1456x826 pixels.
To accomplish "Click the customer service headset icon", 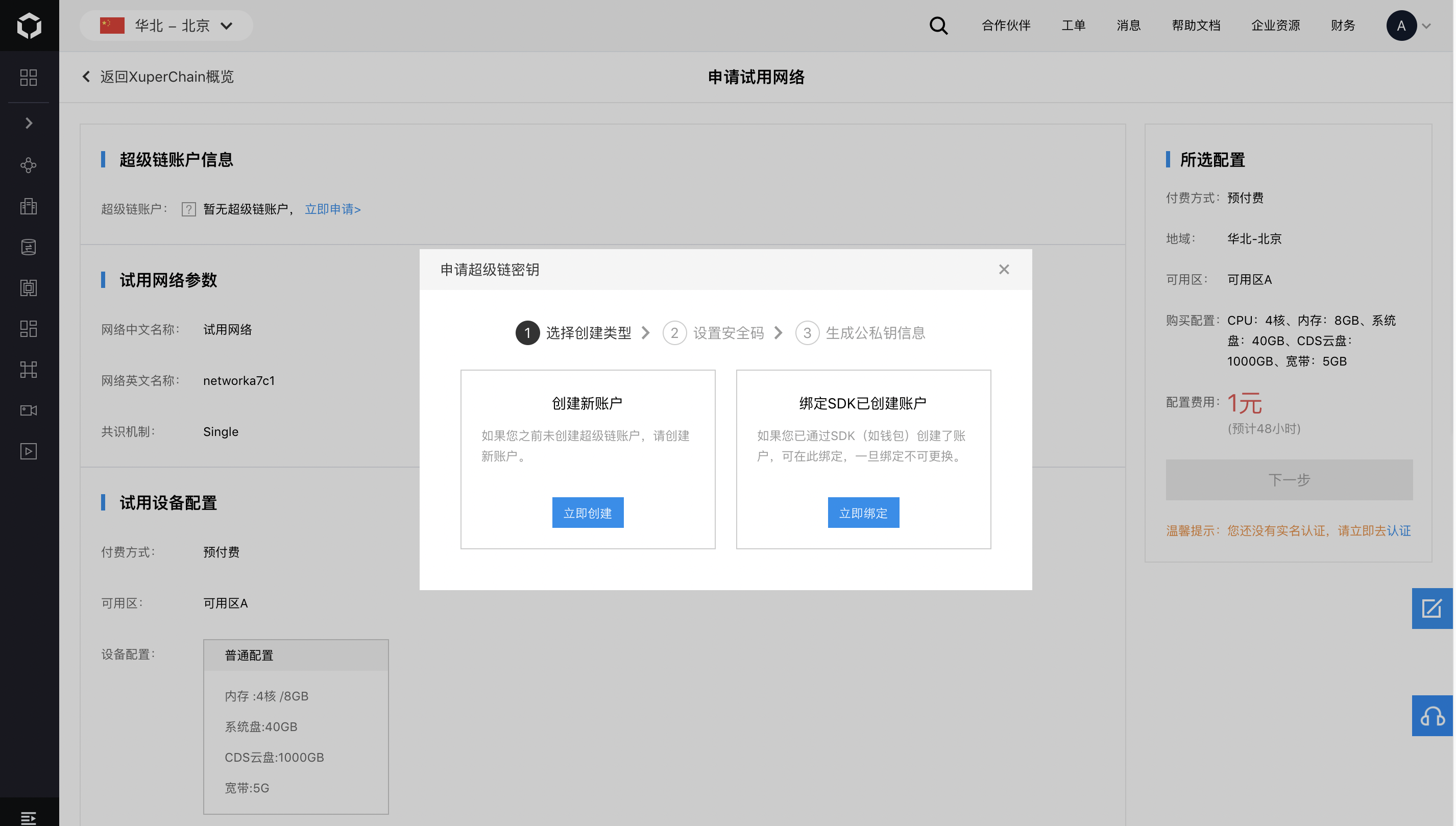I will tap(1431, 716).
